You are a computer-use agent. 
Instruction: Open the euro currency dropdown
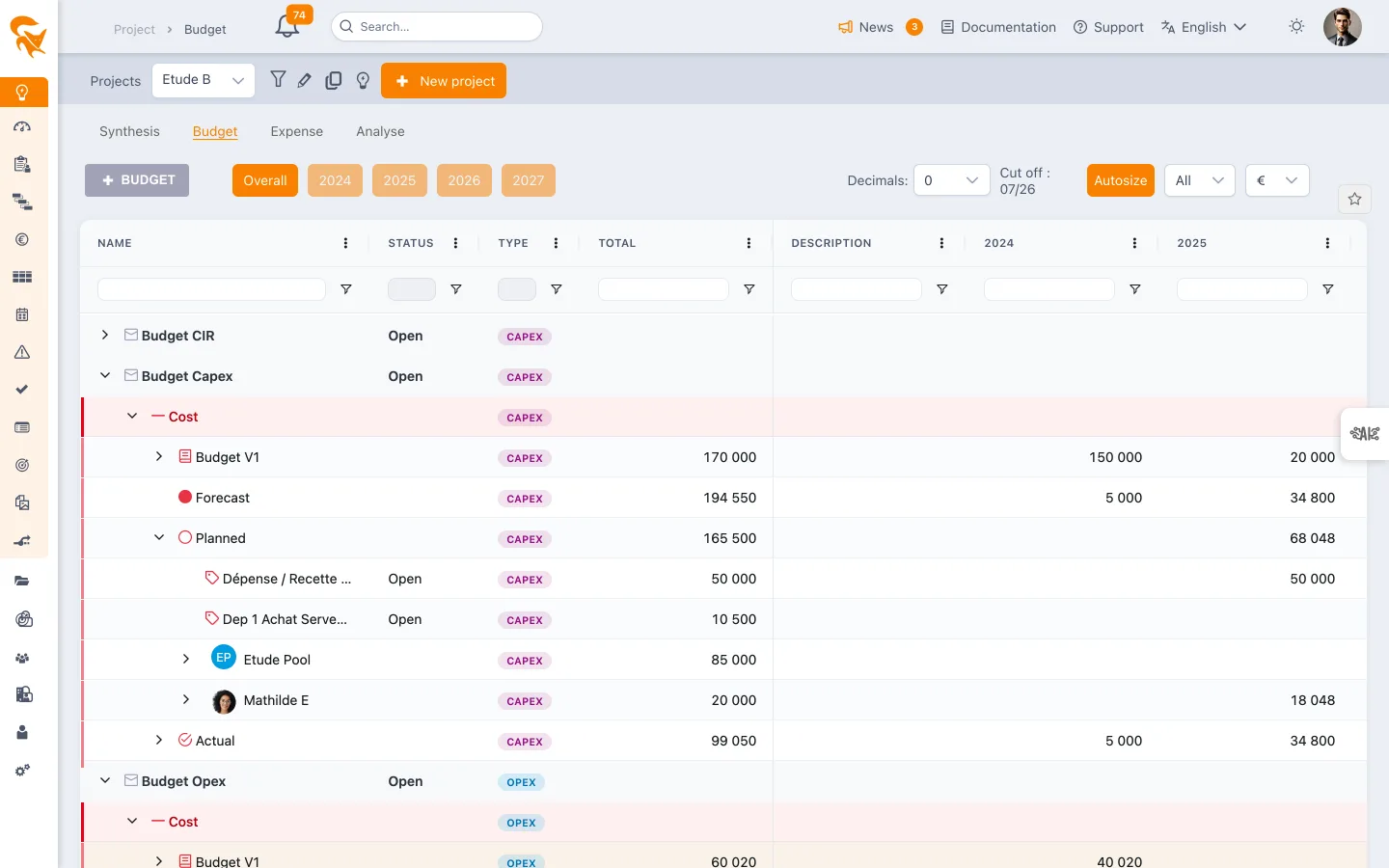1277,180
